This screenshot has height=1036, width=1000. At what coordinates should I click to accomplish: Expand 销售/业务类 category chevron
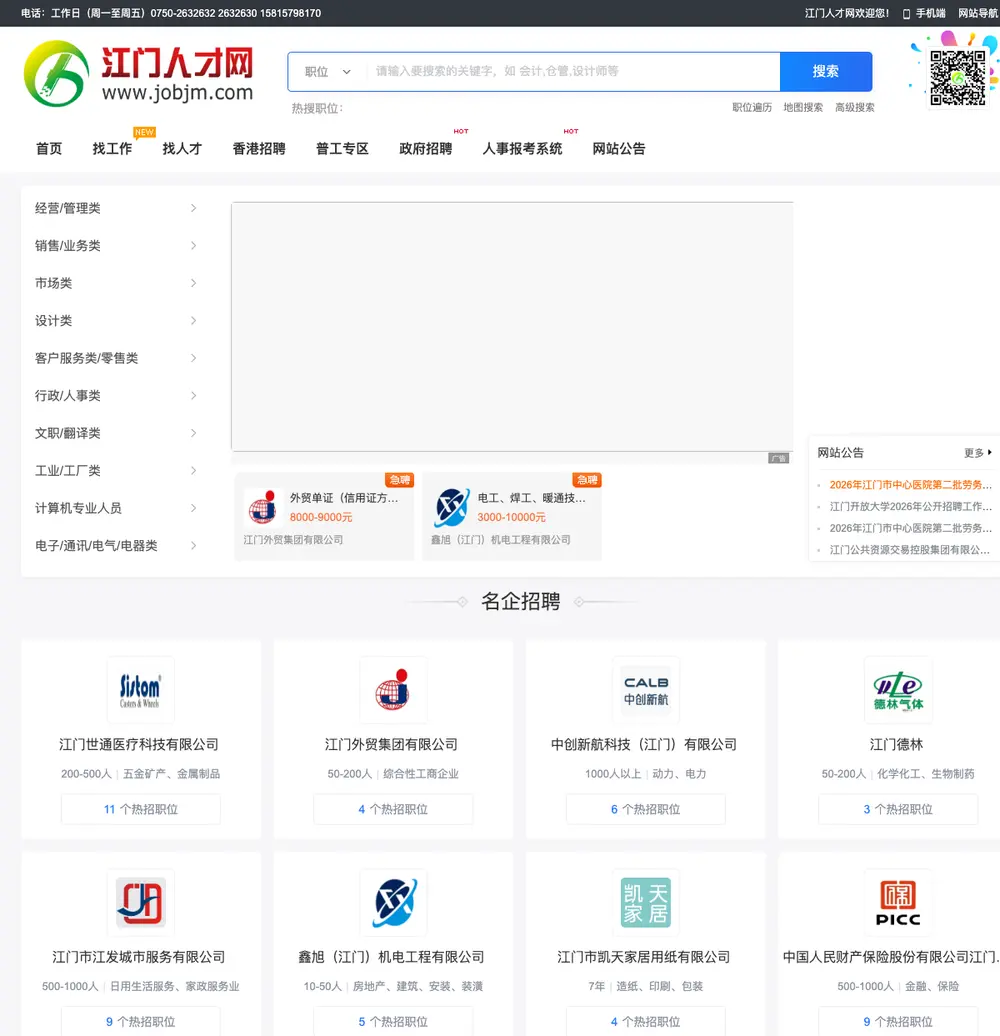[194, 246]
